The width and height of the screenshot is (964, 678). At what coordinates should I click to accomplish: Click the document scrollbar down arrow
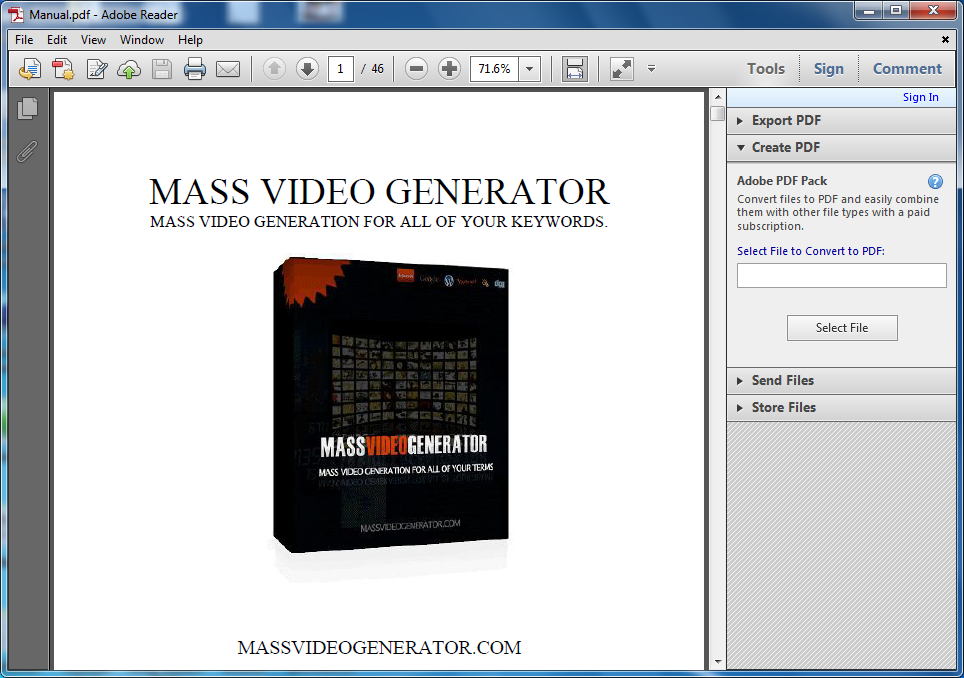pos(717,662)
